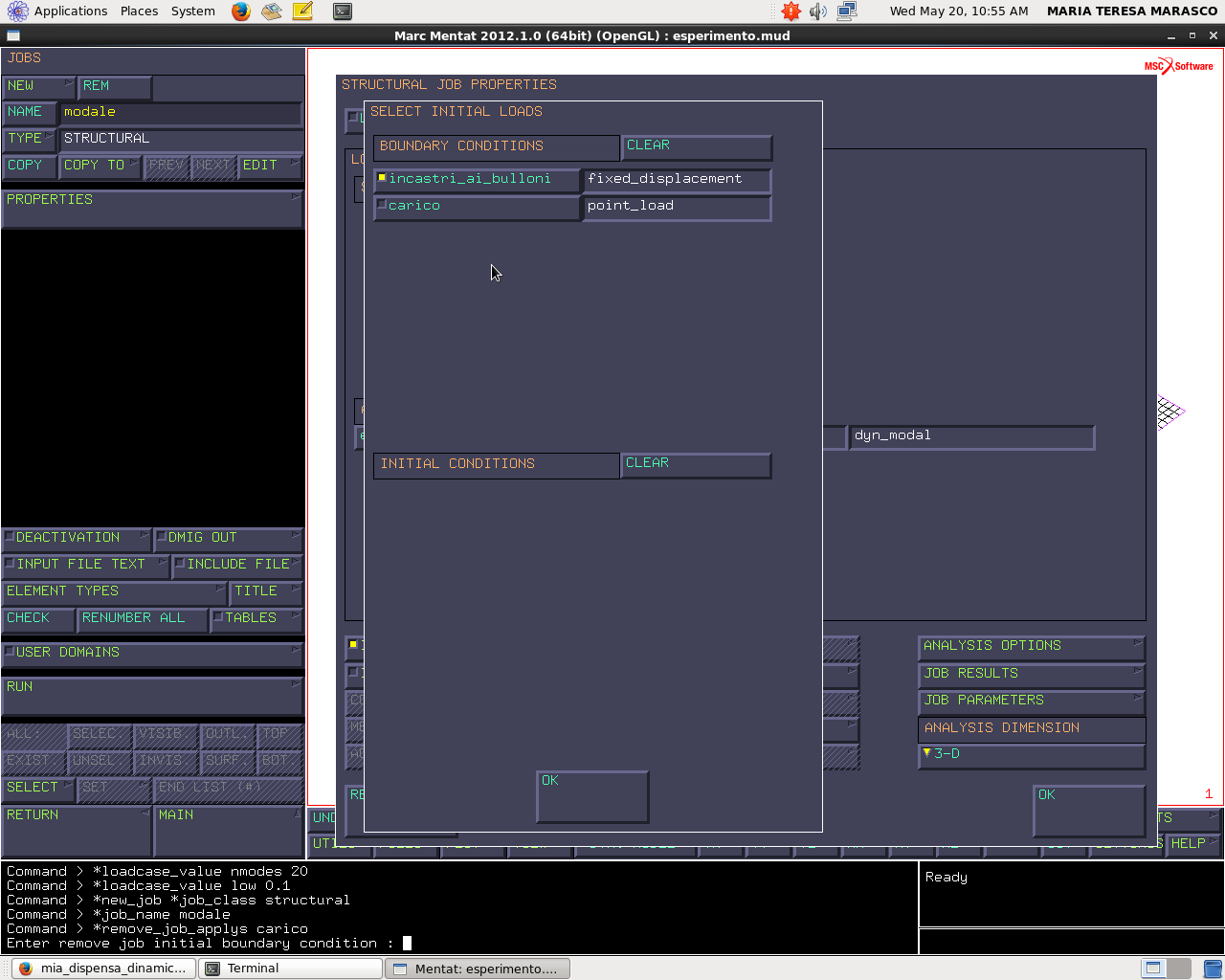Viewport: 1225px width, 980px height.
Task: Open HELP button
Action: coord(1192,844)
